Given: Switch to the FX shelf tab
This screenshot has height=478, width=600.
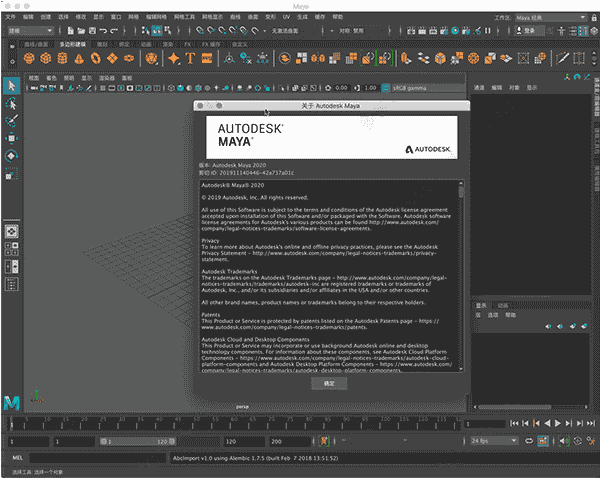Looking at the screenshot, I should click(188, 44).
